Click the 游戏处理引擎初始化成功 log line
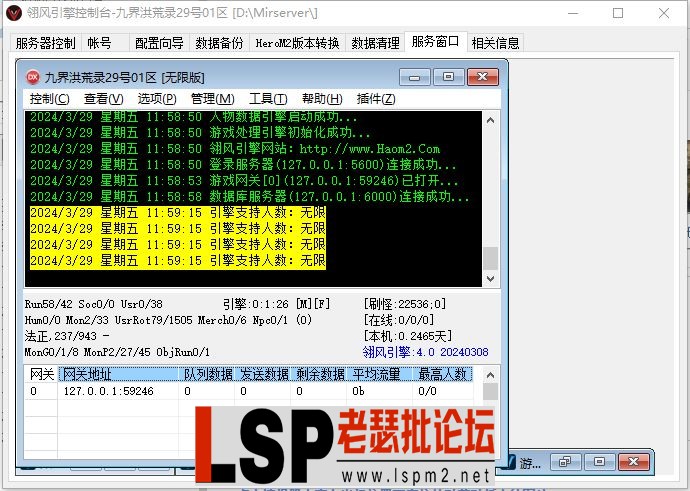Viewport: 690px width, 491px height. 200,132
